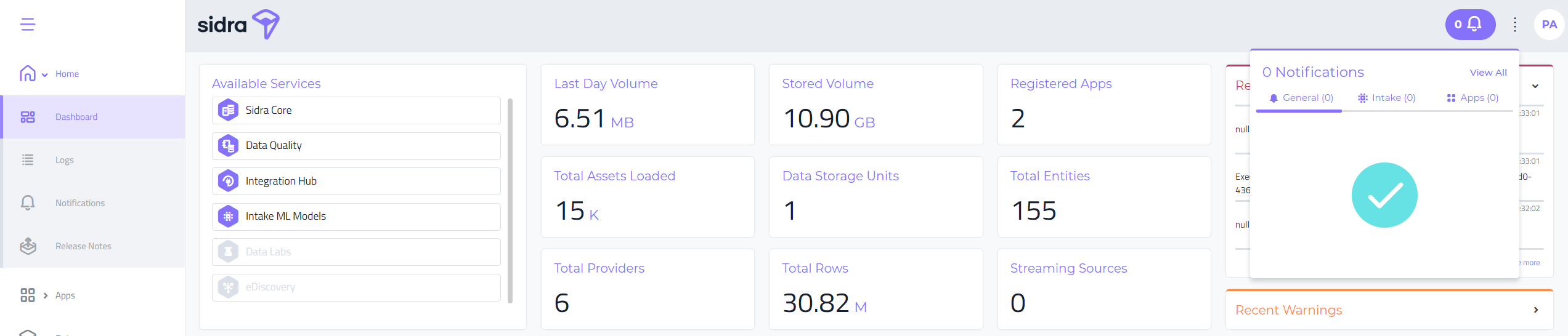Image resolution: width=1568 pixels, height=336 pixels.
Task: Click the hamburger menu icon
Action: (x=28, y=25)
